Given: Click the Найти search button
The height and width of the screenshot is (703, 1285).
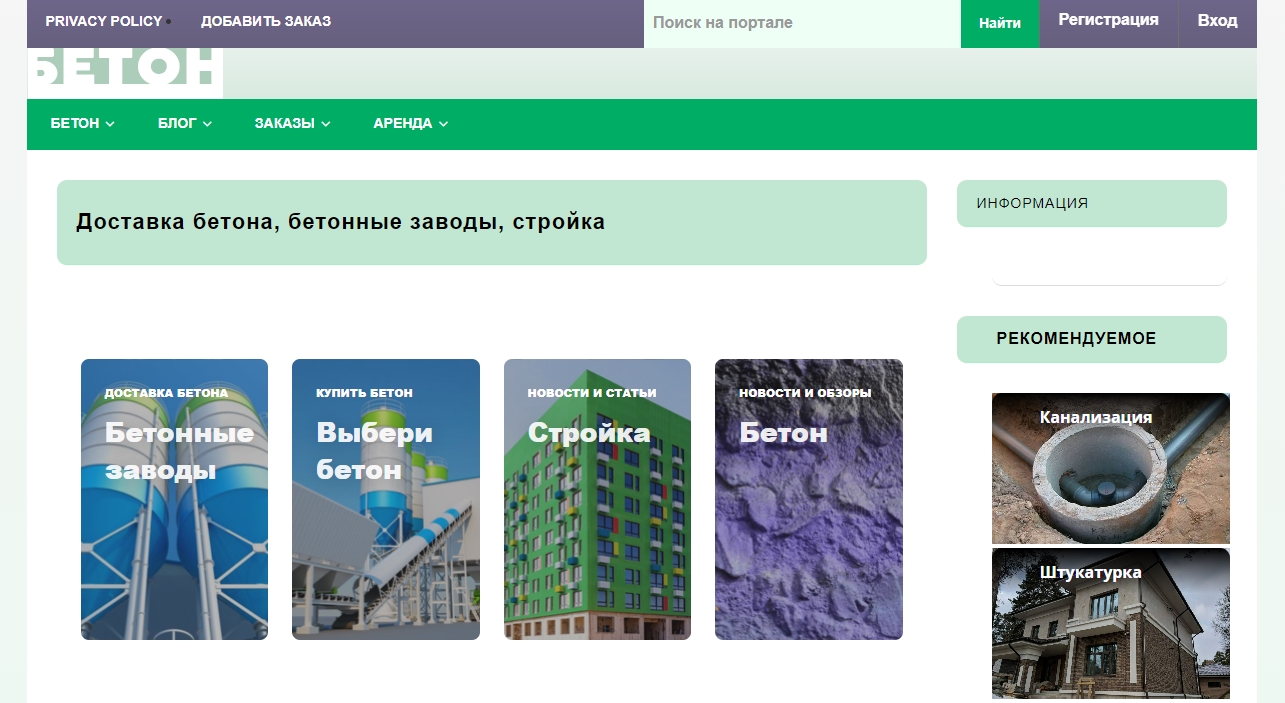Looking at the screenshot, I should 1000,23.
